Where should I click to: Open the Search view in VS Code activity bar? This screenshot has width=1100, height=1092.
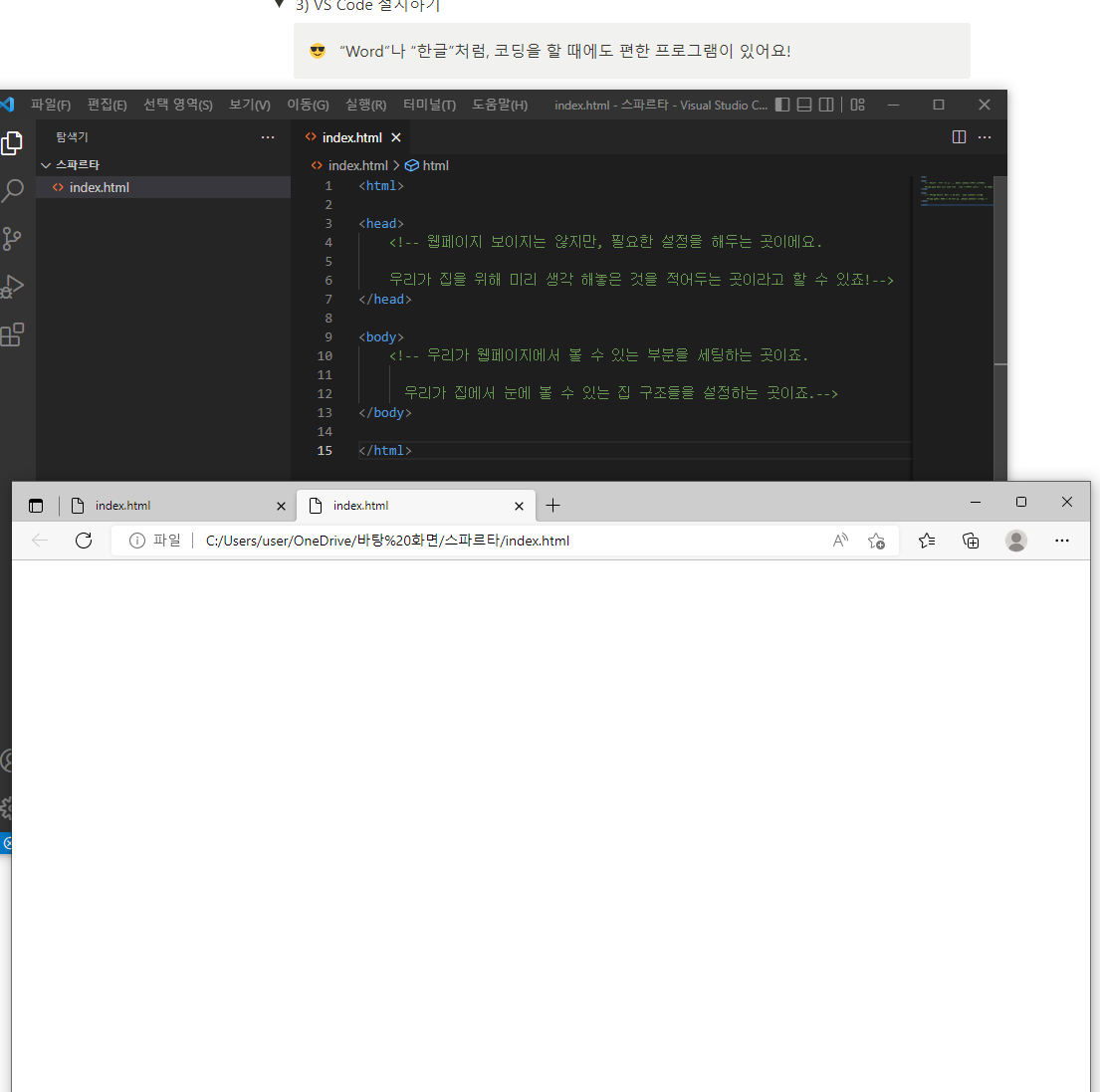(12, 190)
